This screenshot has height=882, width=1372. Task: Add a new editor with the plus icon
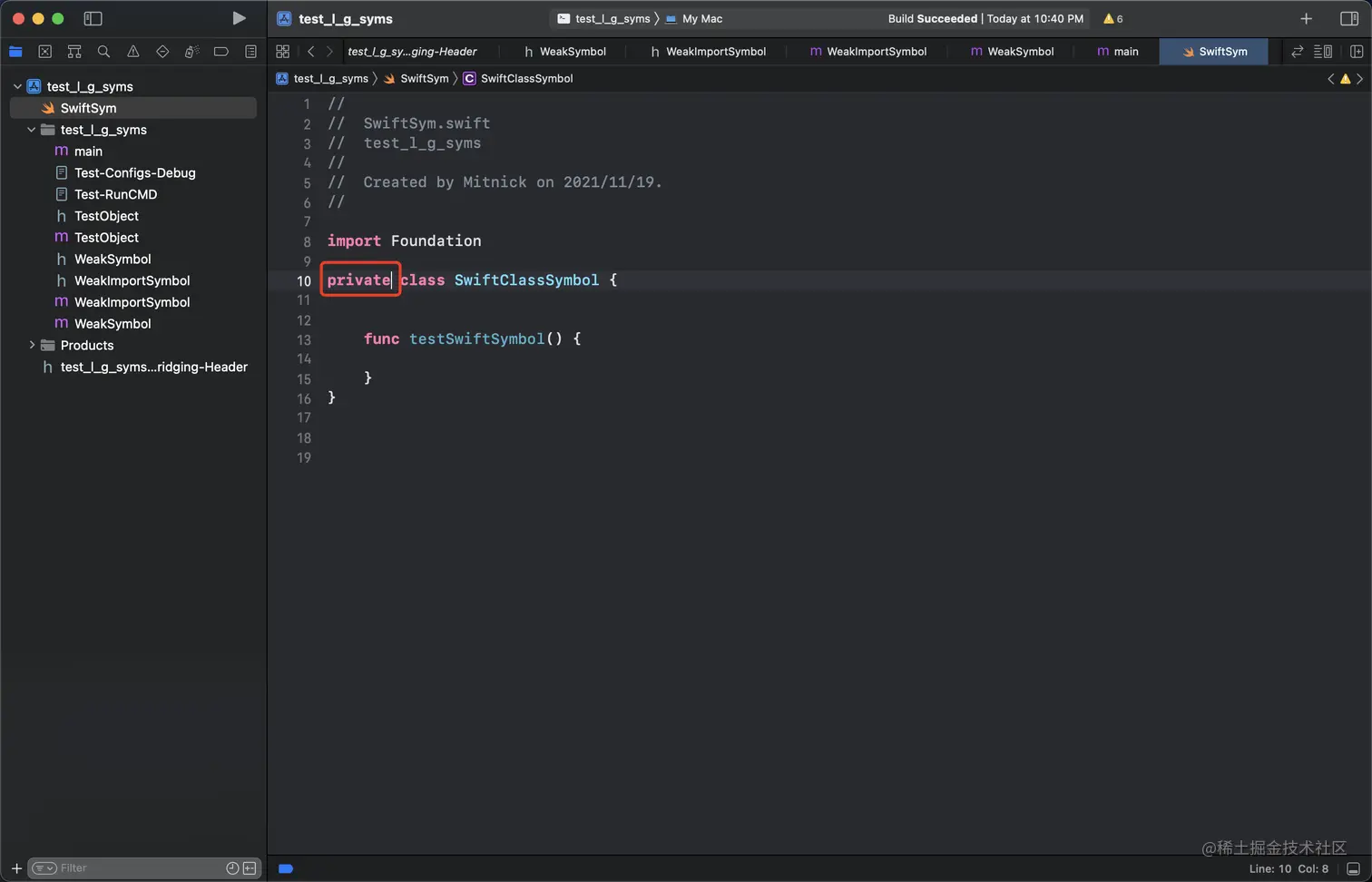point(1306,18)
